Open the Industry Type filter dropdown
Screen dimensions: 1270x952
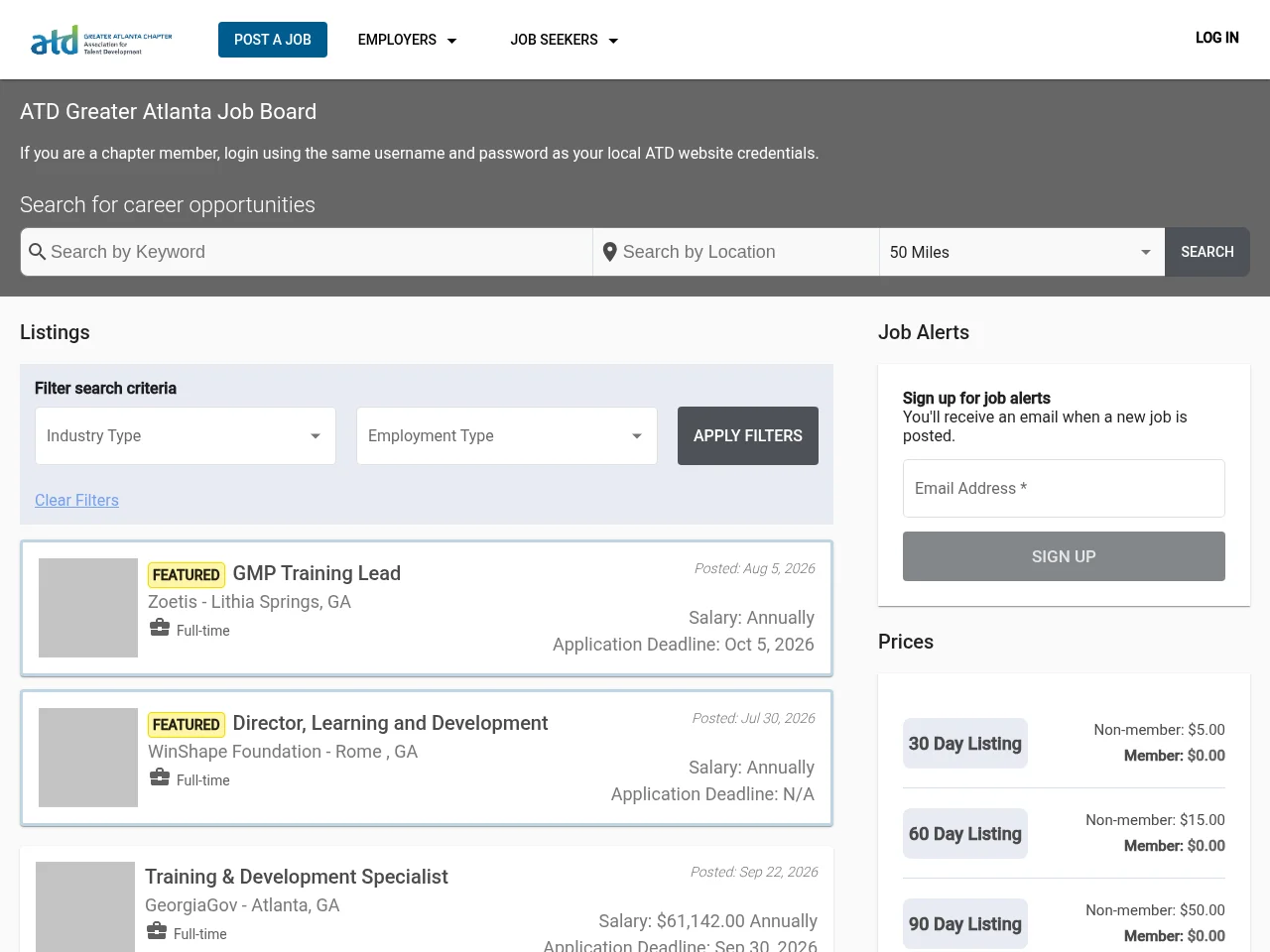[x=186, y=435]
